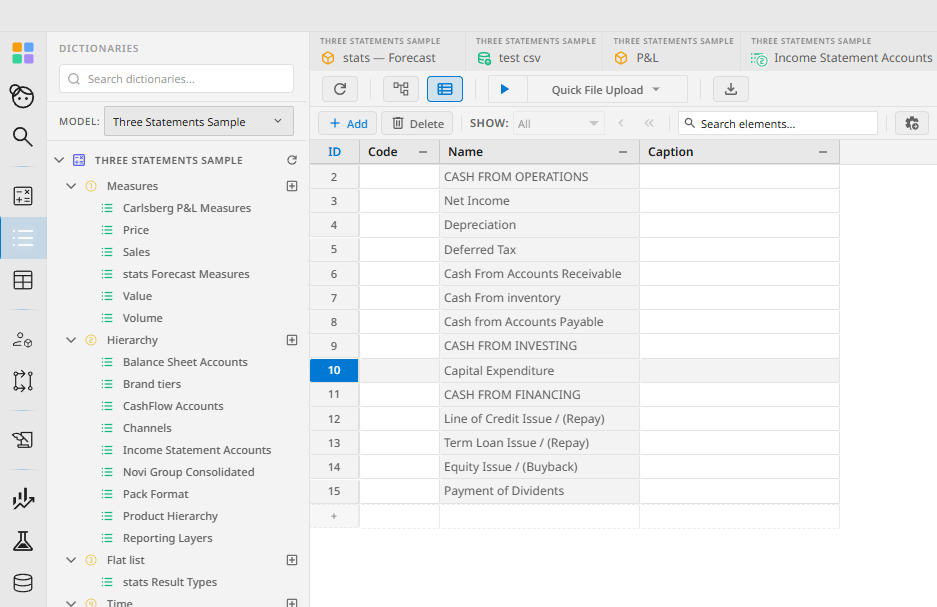Switch to the P&L tab
Viewport: 937px width, 607px height.
tap(672, 51)
